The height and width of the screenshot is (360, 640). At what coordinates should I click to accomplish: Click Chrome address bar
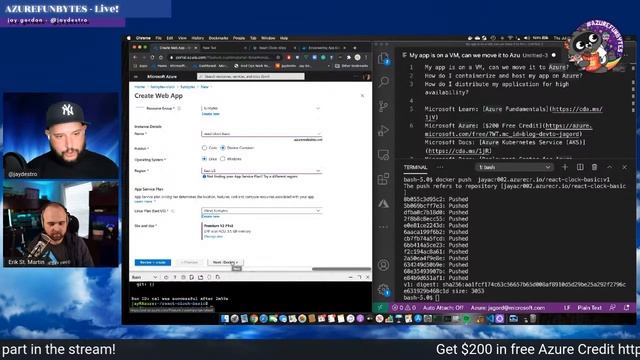click(x=224, y=58)
